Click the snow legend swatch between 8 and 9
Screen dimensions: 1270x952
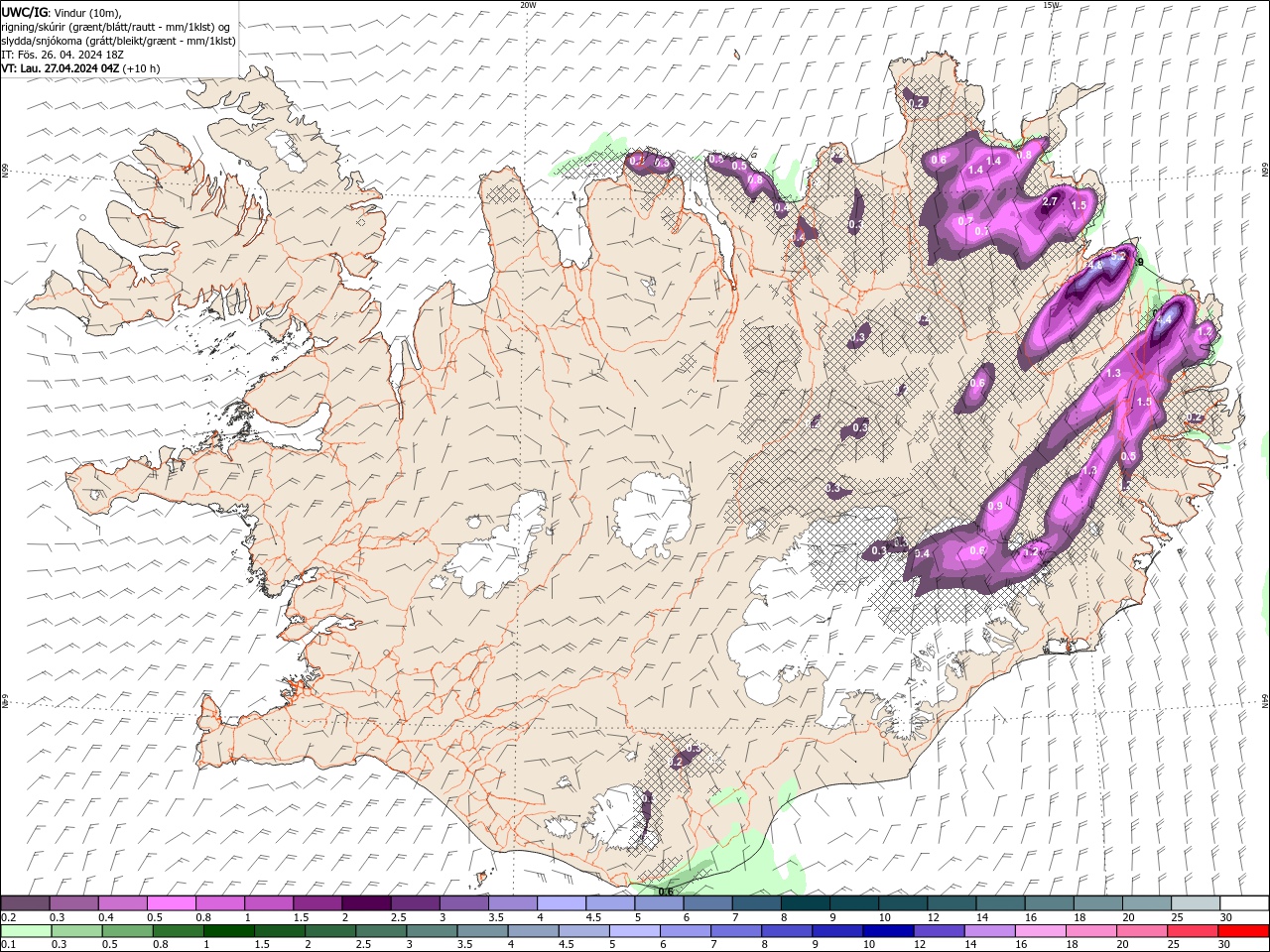(x=806, y=903)
